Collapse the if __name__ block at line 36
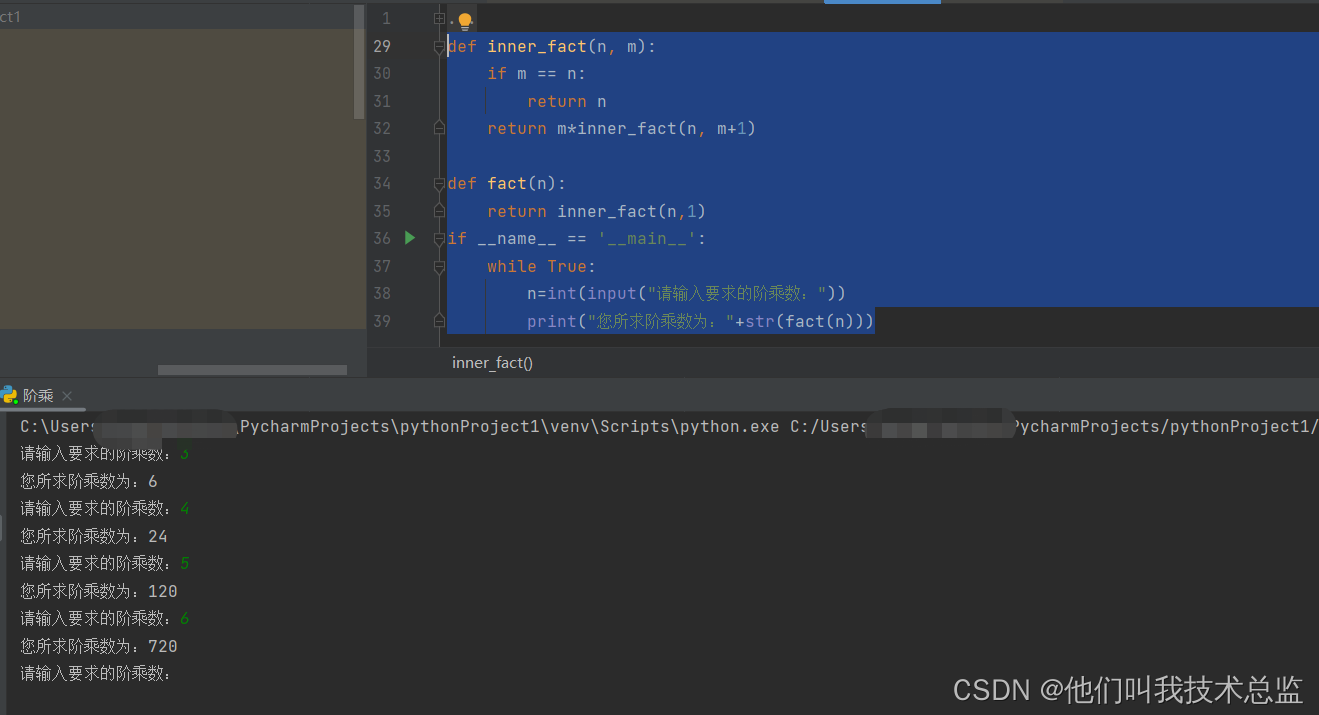 coord(439,239)
